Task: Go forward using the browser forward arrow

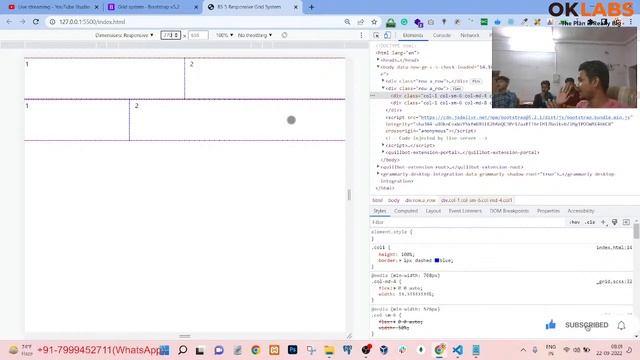Action: tap(22, 22)
